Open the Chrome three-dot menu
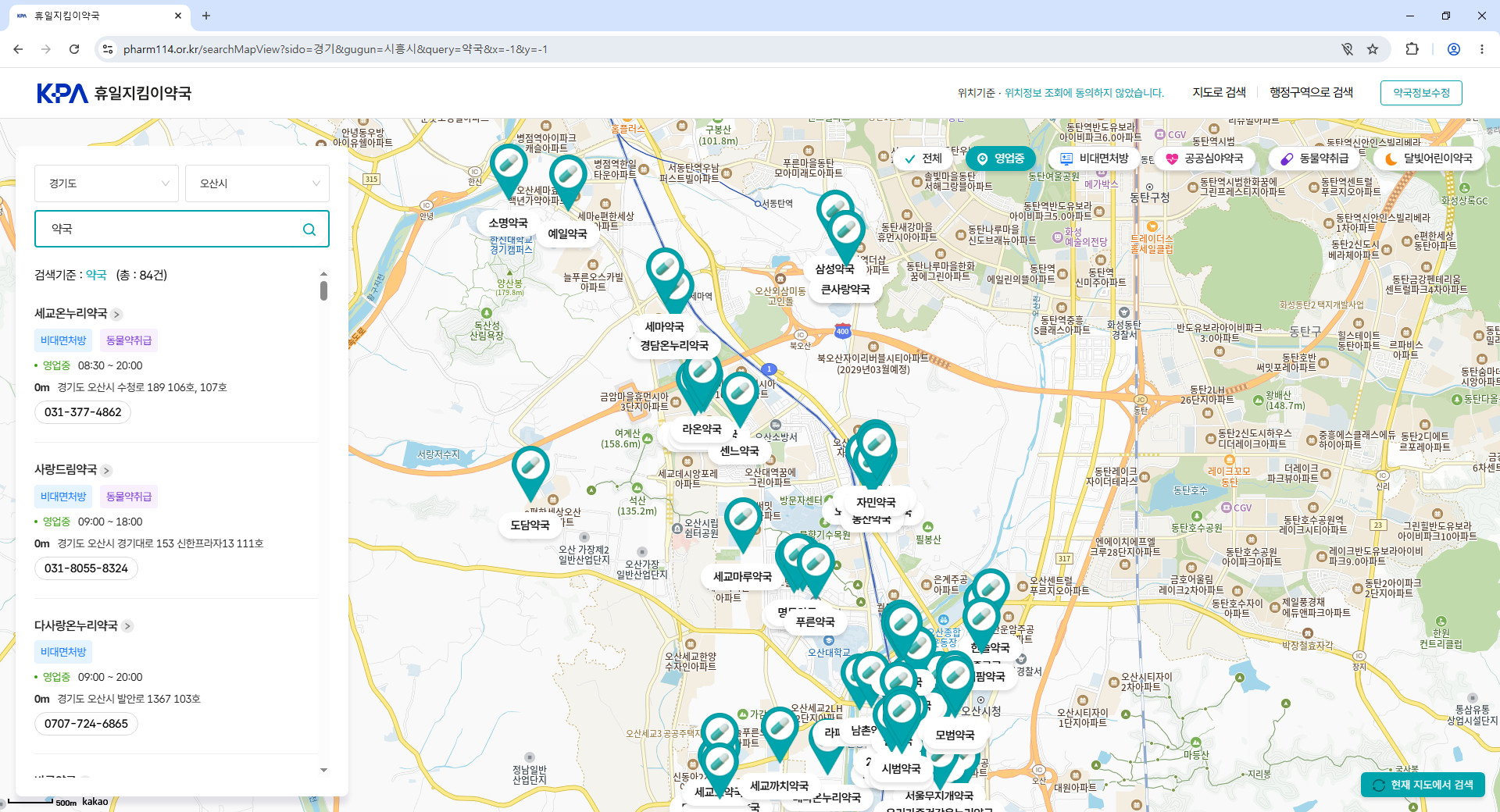Image resolution: width=1500 pixels, height=812 pixels. pos(1482,49)
